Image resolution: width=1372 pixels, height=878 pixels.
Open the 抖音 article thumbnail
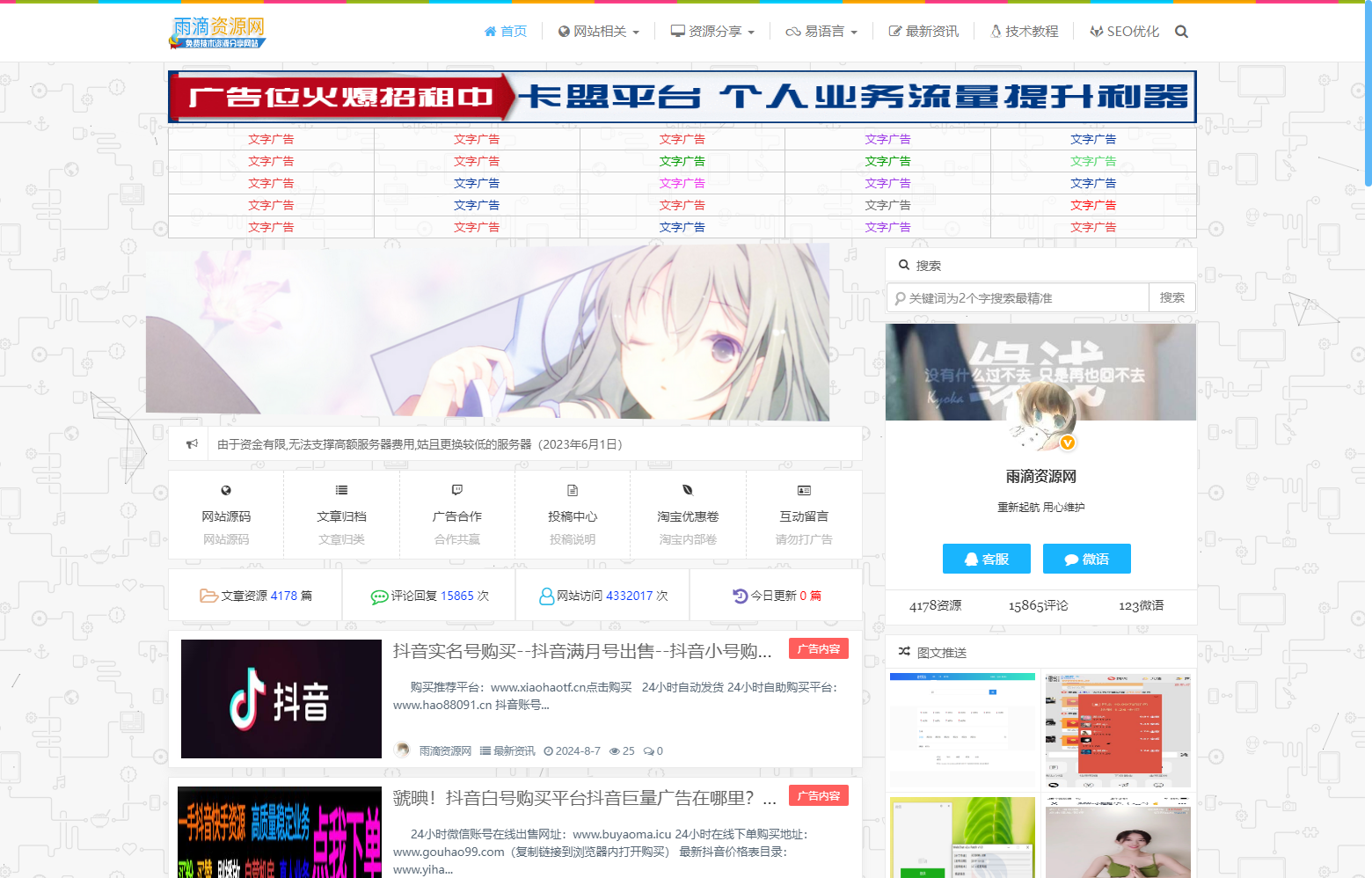pos(281,699)
